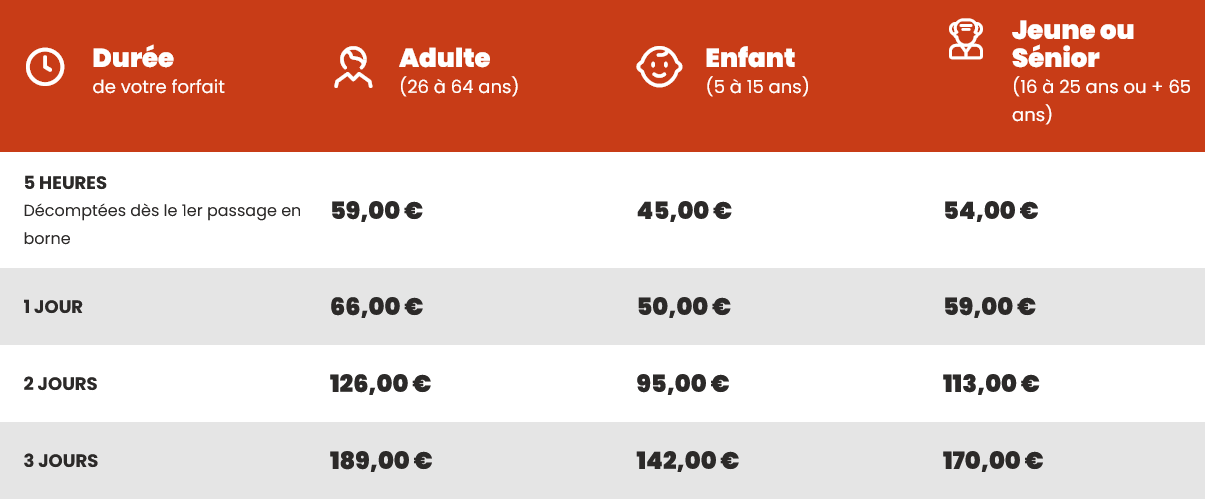Screen dimensions: 1205x499
Task: Click the 113,00 € senior two-day price
Action: [x=991, y=384]
